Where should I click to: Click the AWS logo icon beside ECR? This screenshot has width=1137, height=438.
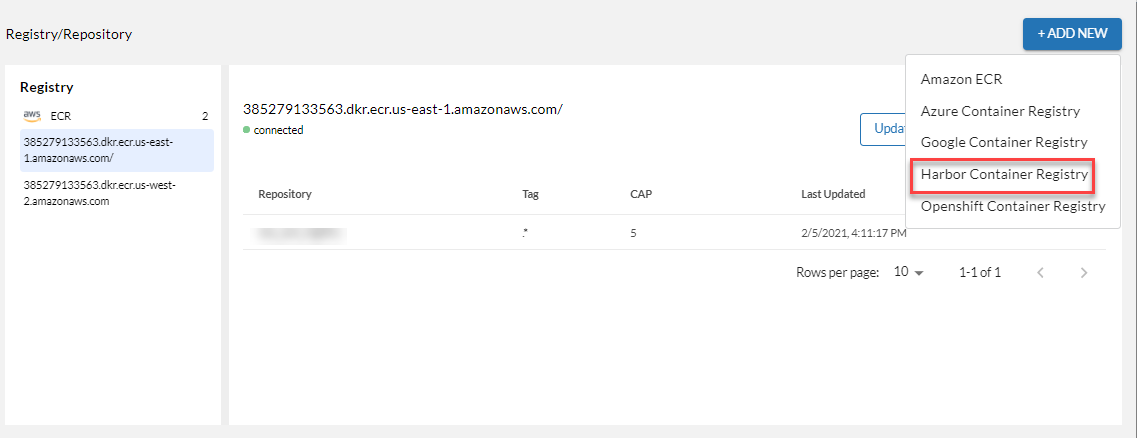click(32, 115)
